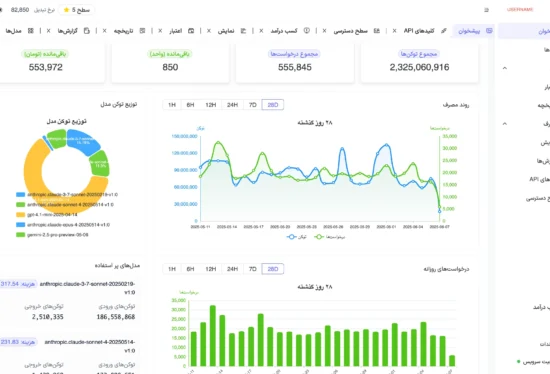Select 12H range in روند مصرف chart
The height and width of the screenshot is (374, 550).
tap(211, 105)
